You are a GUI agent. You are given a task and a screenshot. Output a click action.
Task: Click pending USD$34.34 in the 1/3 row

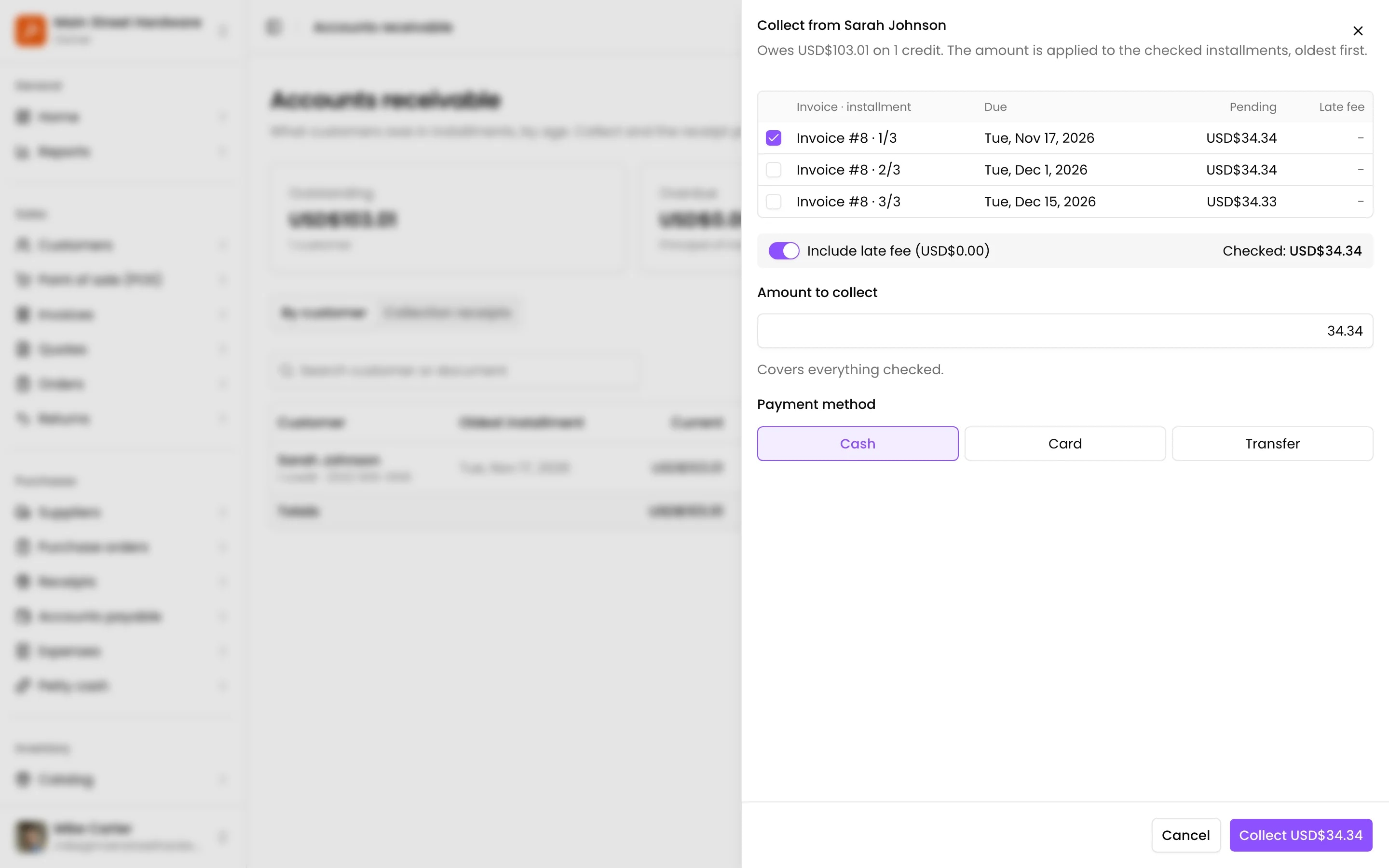[x=1241, y=138]
